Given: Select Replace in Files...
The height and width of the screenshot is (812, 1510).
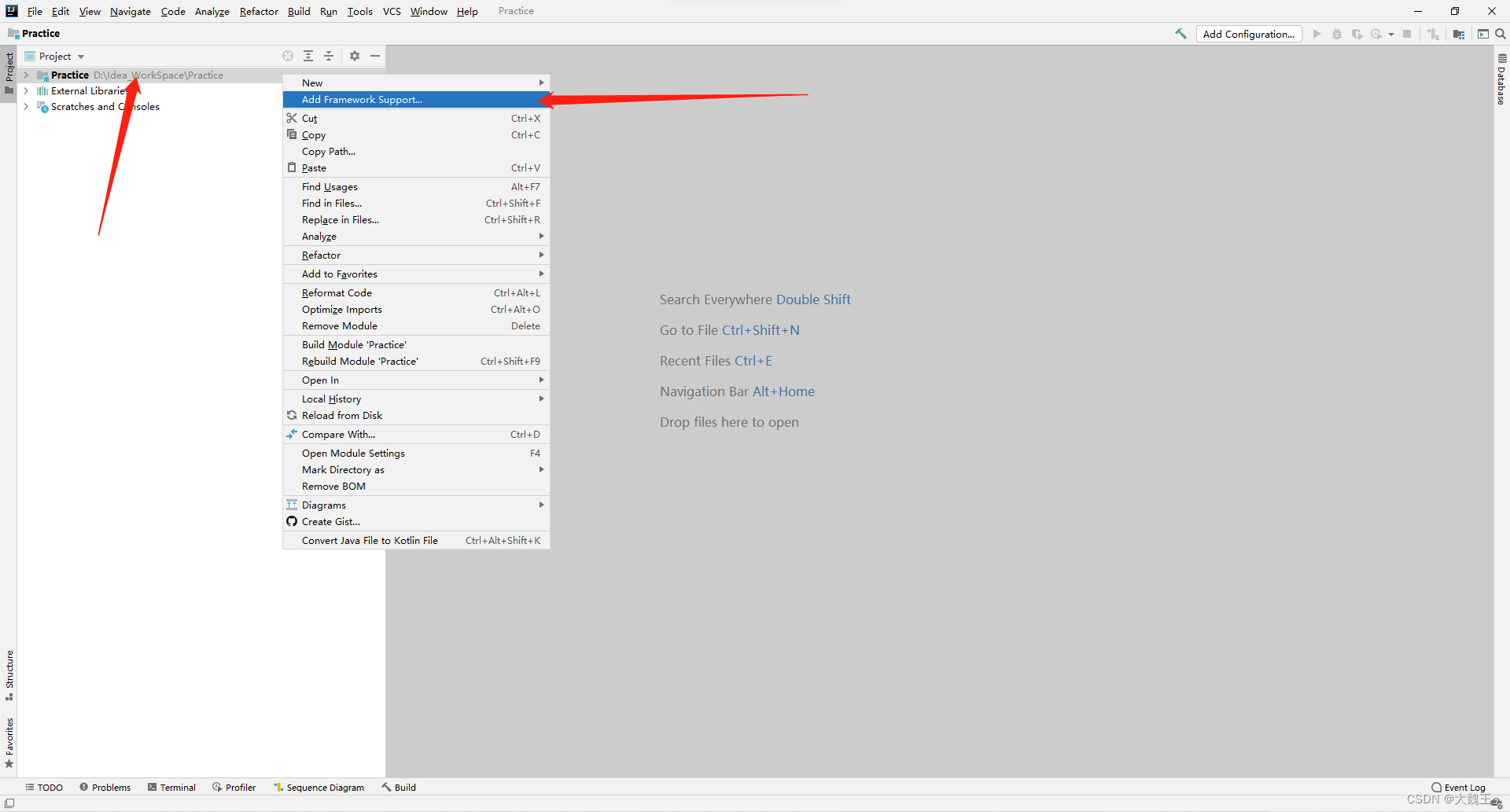Looking at the screenshot, I should tap(416, 220).
